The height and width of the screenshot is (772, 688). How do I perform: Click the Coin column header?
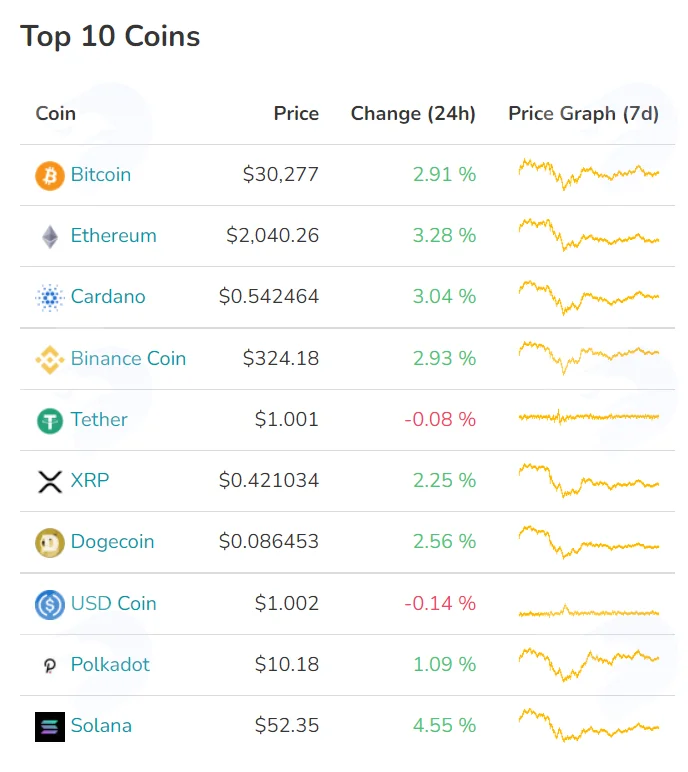tap(56, 113)
